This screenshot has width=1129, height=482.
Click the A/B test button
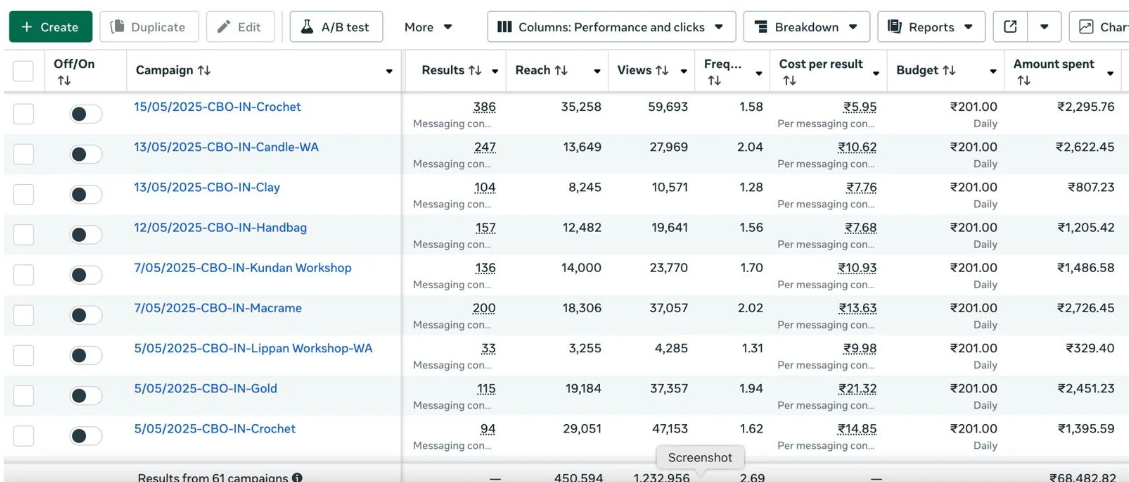coord(336,27)
